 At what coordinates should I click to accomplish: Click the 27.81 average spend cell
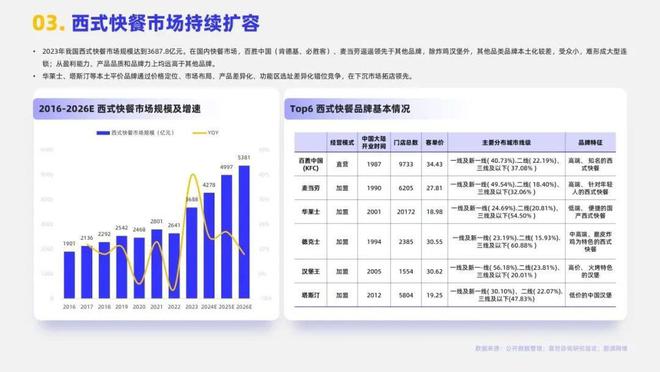434,188
